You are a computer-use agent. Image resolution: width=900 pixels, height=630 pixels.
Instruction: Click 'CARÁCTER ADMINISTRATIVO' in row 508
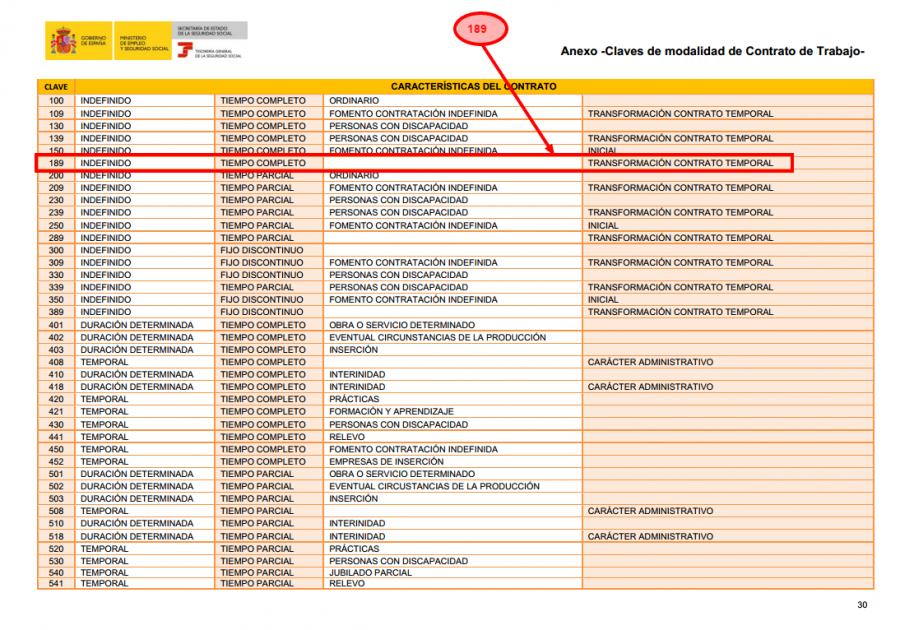pos(650,511)
